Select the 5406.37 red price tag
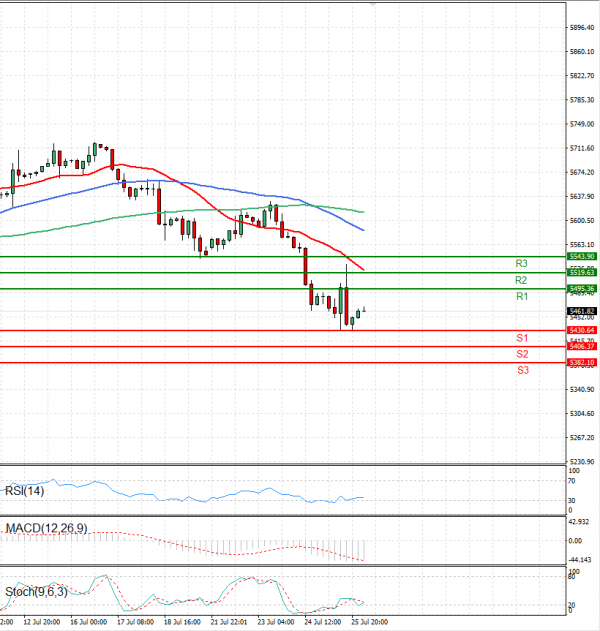The image size is (600, 631). coord(582,346)
